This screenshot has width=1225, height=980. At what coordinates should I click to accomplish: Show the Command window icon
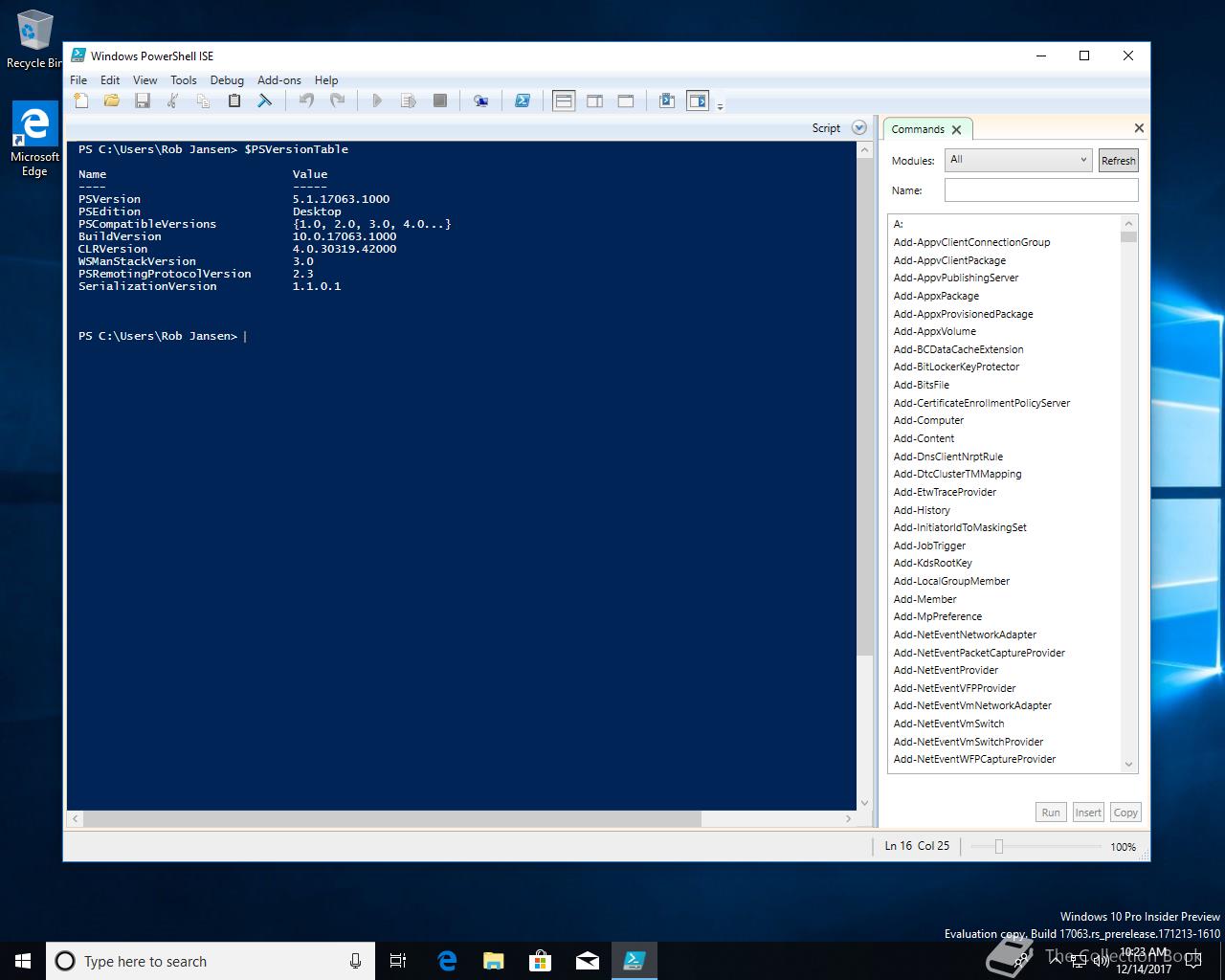(x=667, y=100)
